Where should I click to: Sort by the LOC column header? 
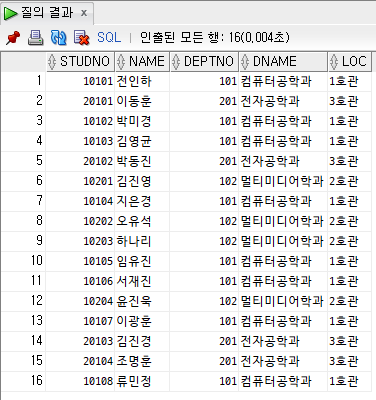[350, 62]
